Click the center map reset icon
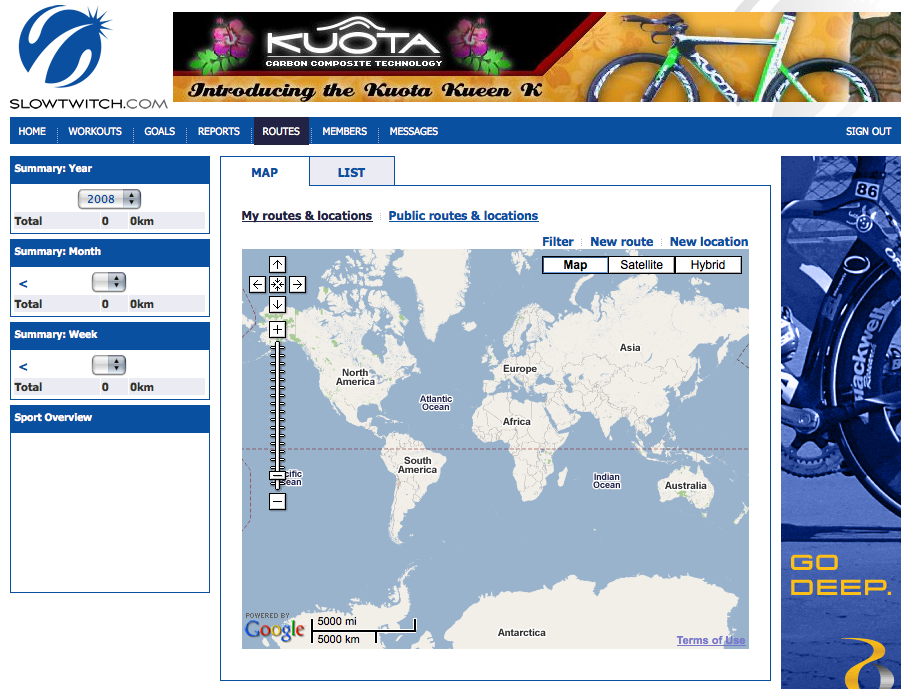Viewport: 909px width, 689px height. (x=278, y=285)
